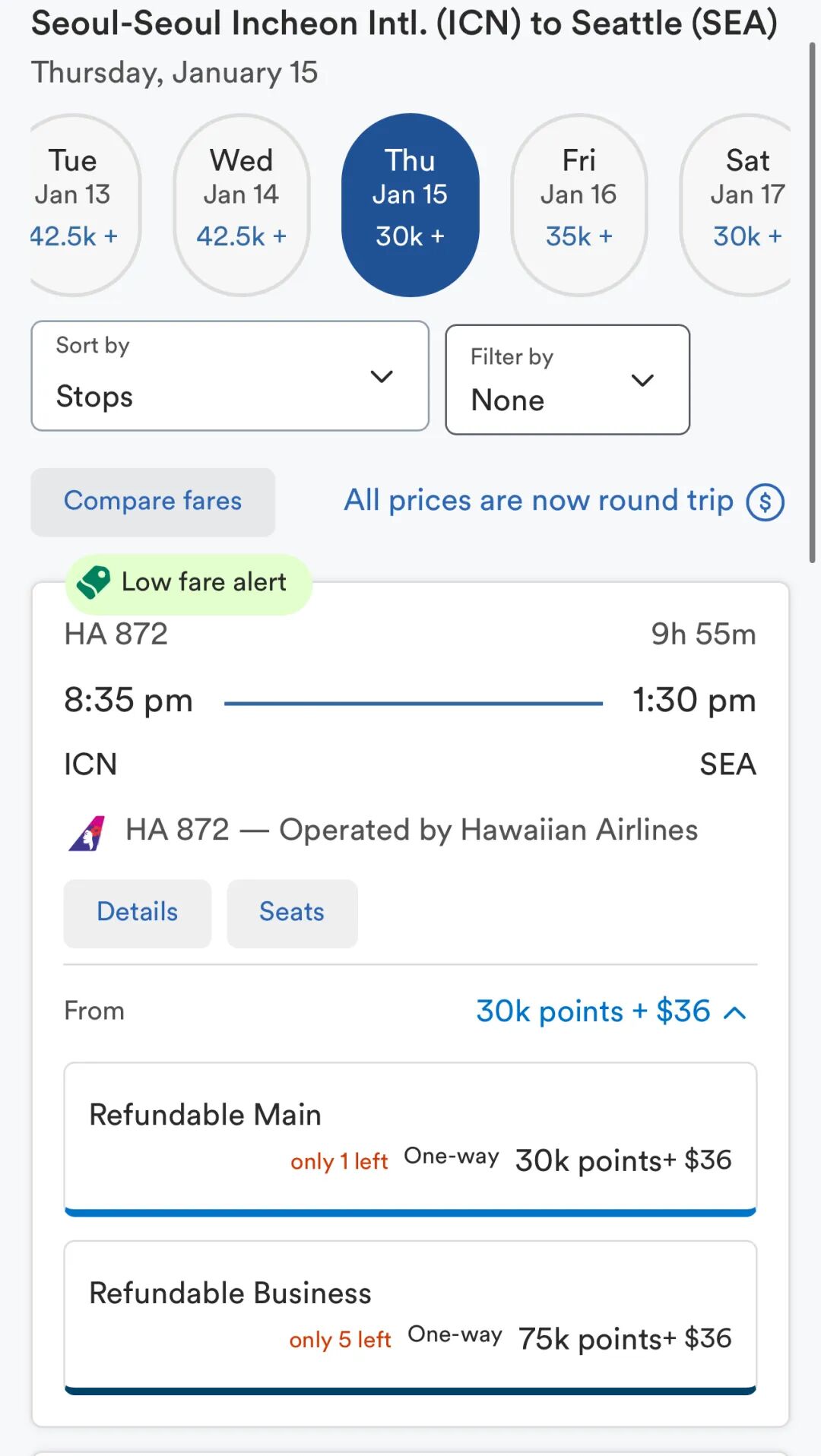Collapse the fare options chevron beside $36
Image resolution: width=821 pixels, height=1456 pixels.
(735, 1012)
